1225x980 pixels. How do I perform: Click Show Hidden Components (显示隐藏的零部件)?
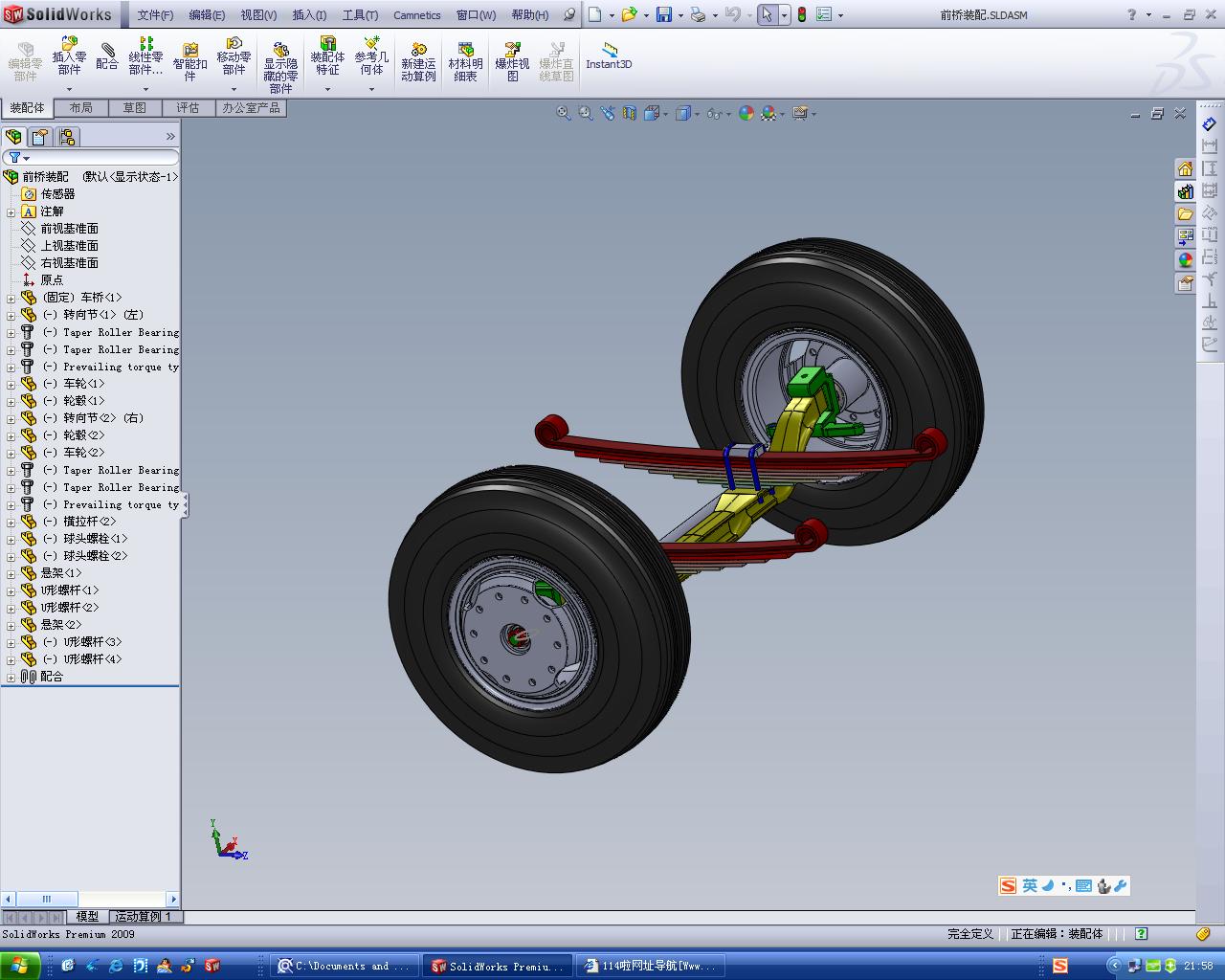click(x=280, y=67)
